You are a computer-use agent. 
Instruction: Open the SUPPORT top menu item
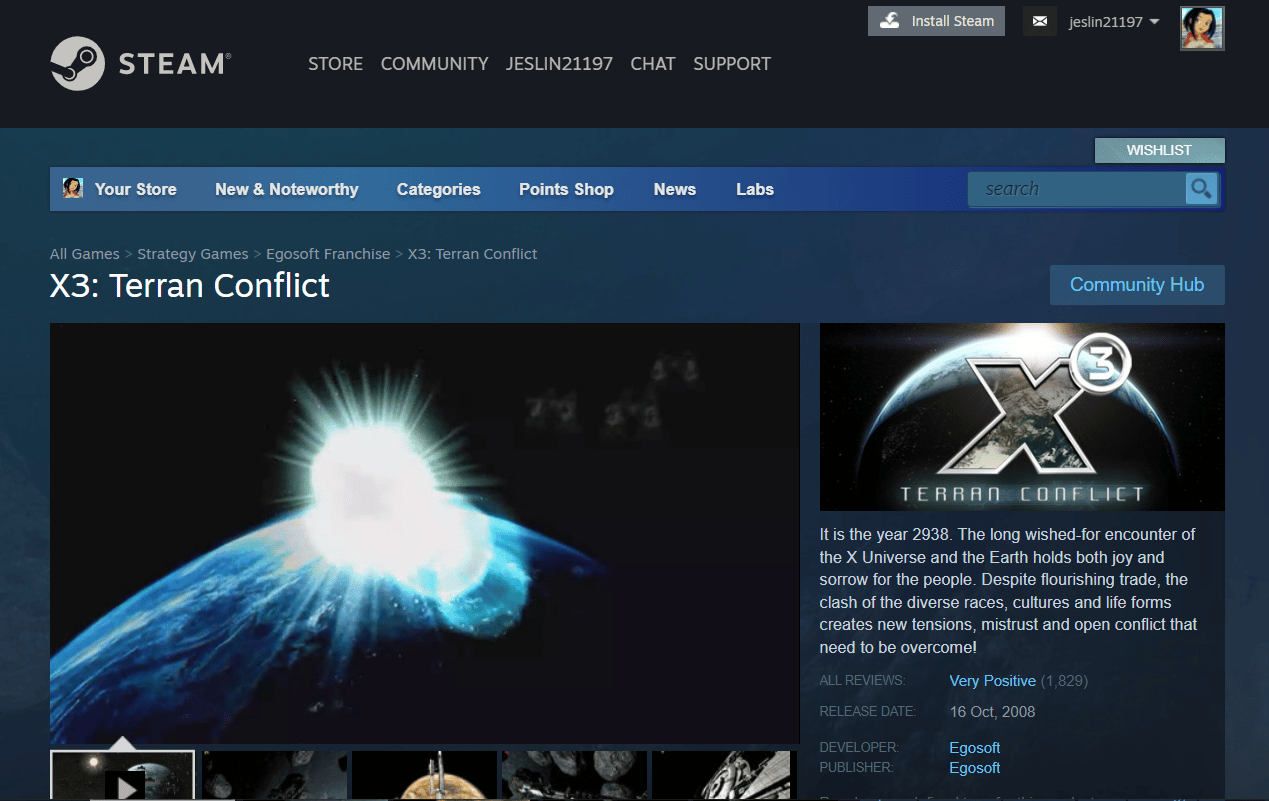click(x=731, y=64)
